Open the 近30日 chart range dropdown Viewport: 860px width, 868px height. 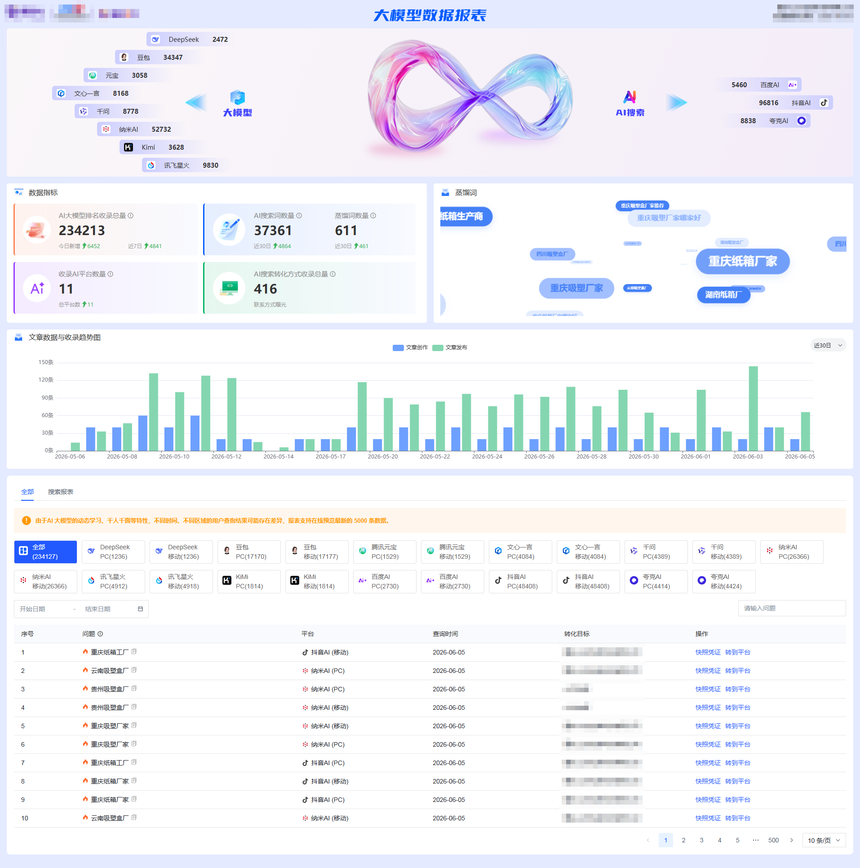pos(828,345)
